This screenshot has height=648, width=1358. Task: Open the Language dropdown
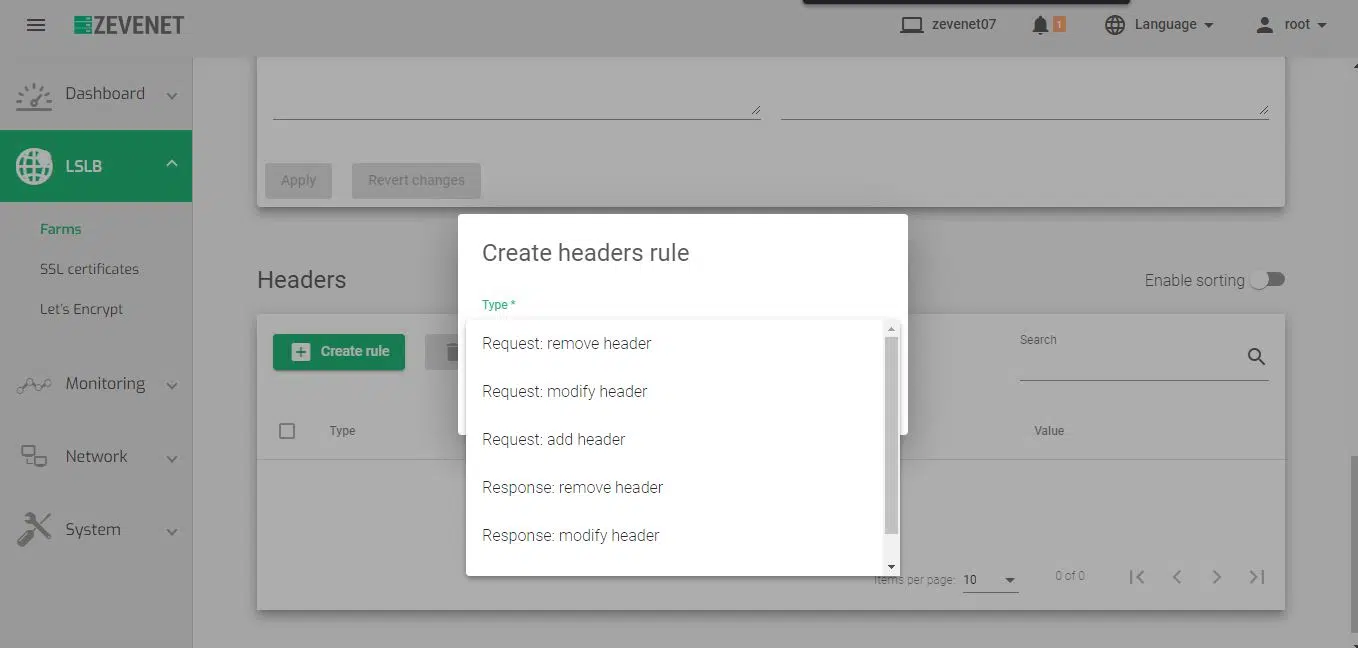[x=1160, y=25]
